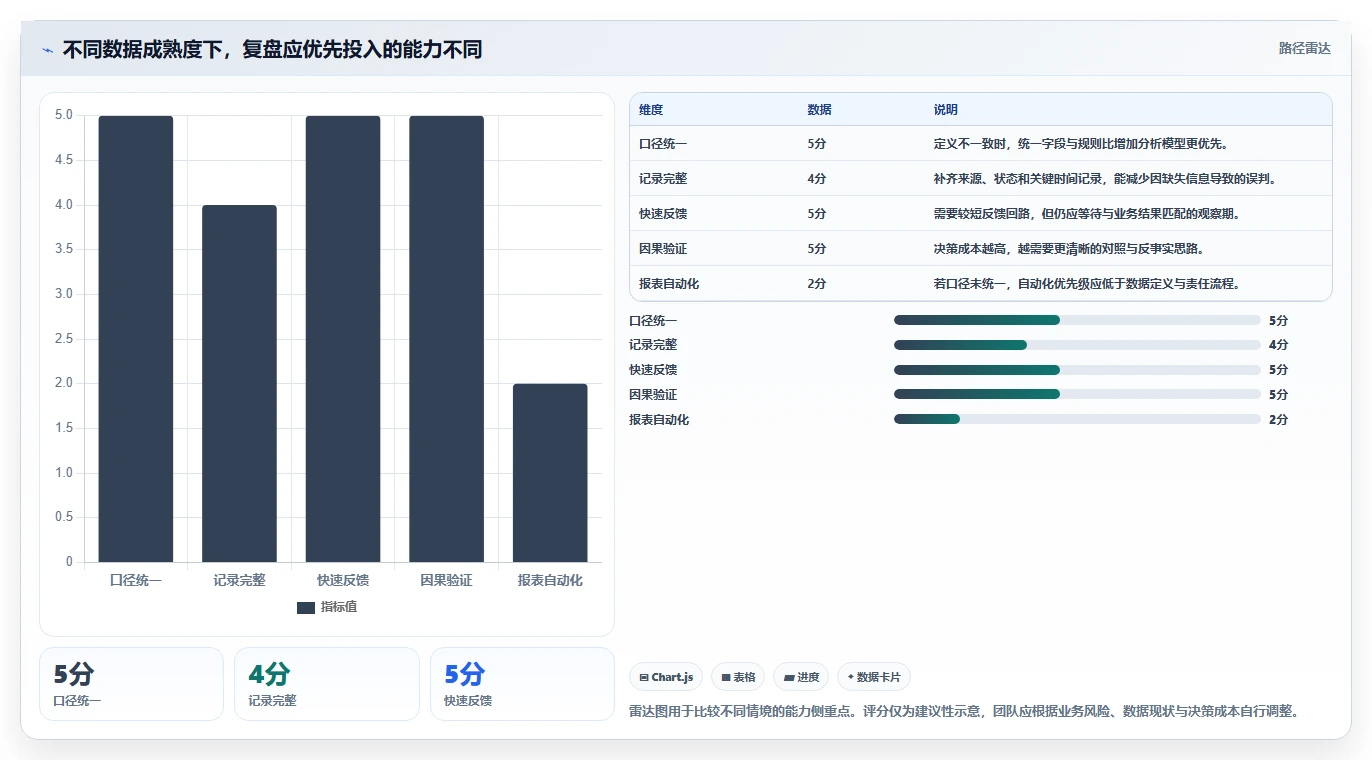Select the 记录完整 cell in the table's dimension column
This screenshot has width=1372, height=760.
point(663,179)
